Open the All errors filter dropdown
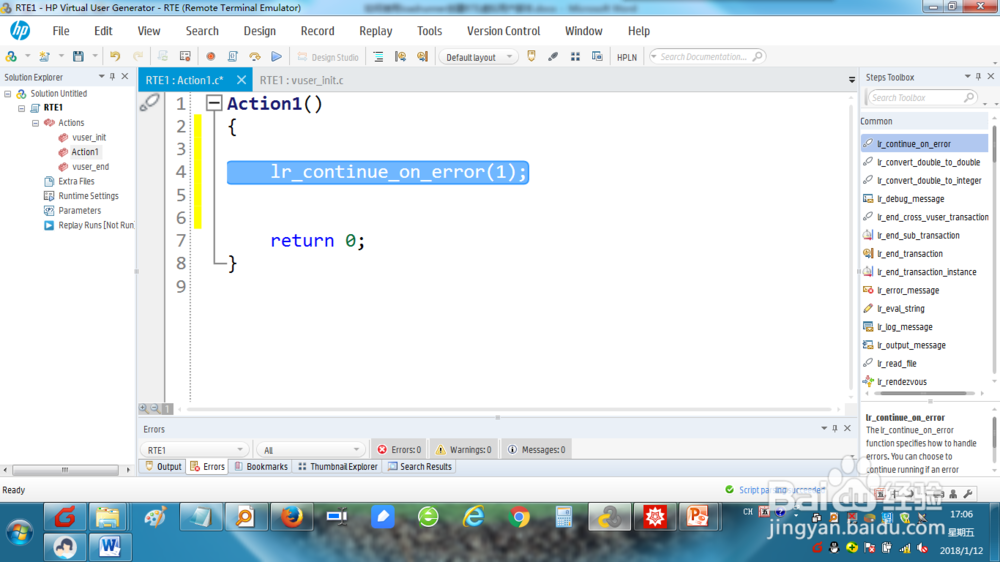Image resolution: width=1000 pixels, height=562 pixels. click(310, 450)
